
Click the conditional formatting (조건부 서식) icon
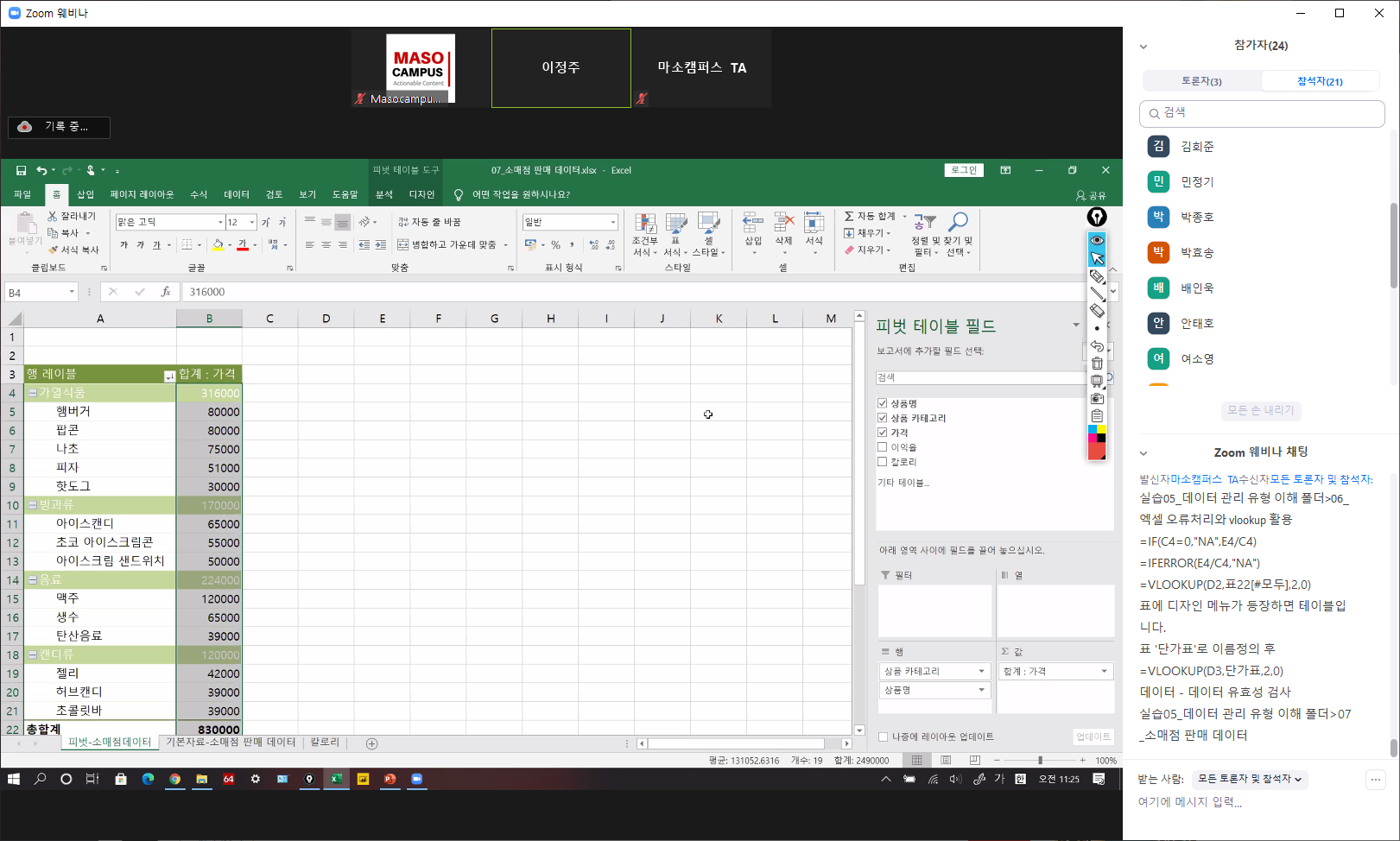(644, 225)
